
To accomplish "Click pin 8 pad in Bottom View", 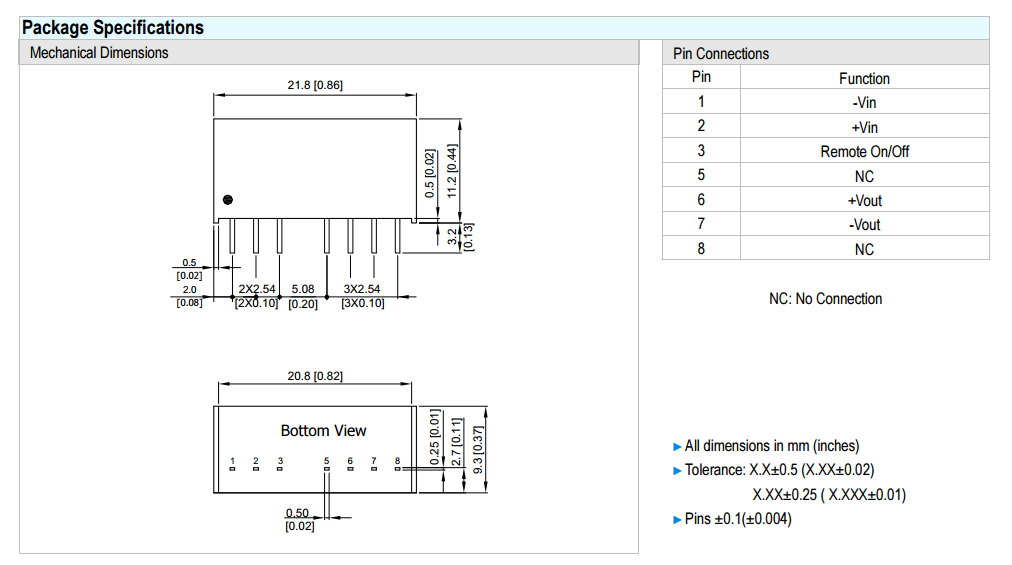I will [397, 471].
